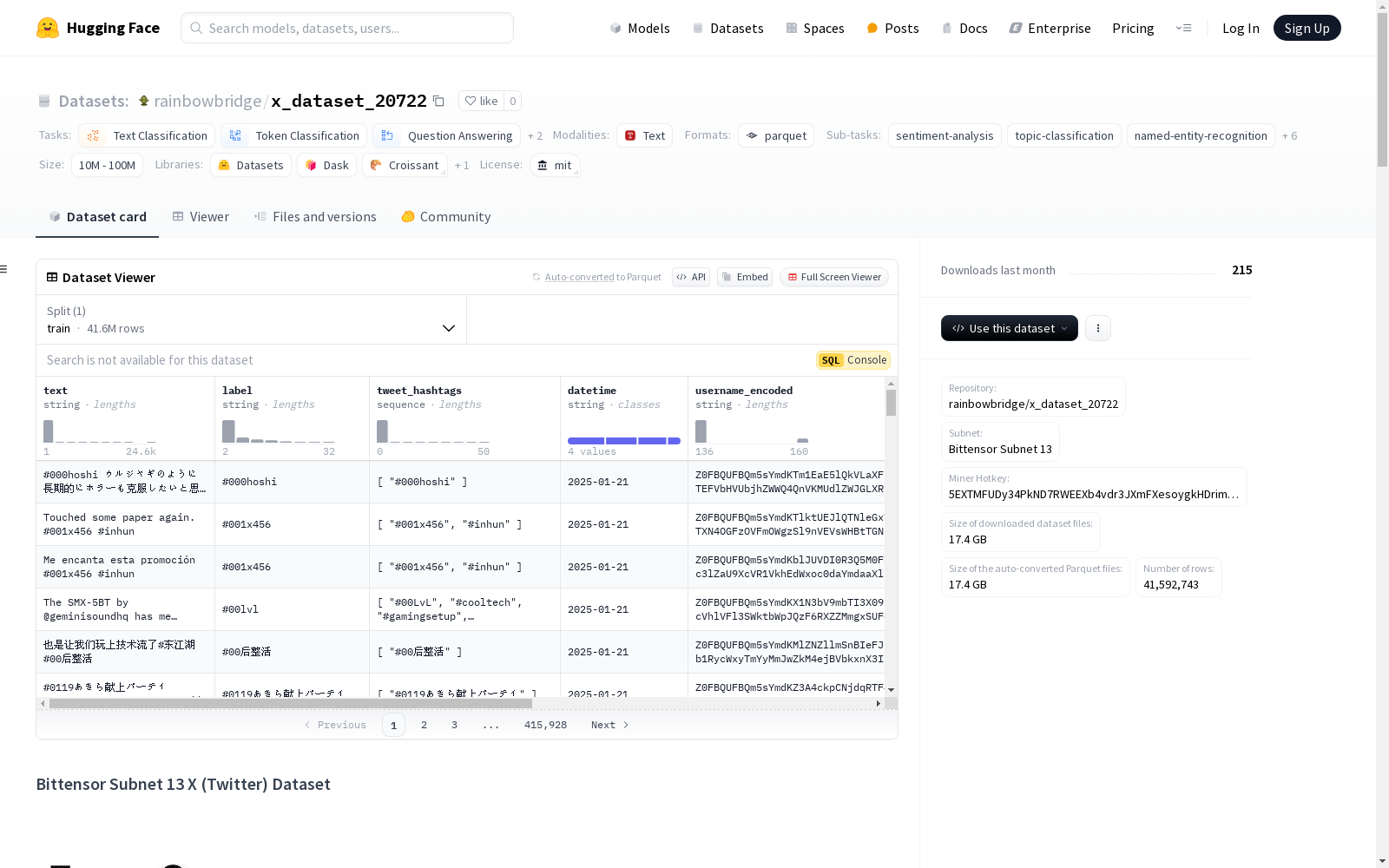The width and height of the screenshot is (1389, 868).
Task: Jump to last page 415,928
Action: pos(545,725)
